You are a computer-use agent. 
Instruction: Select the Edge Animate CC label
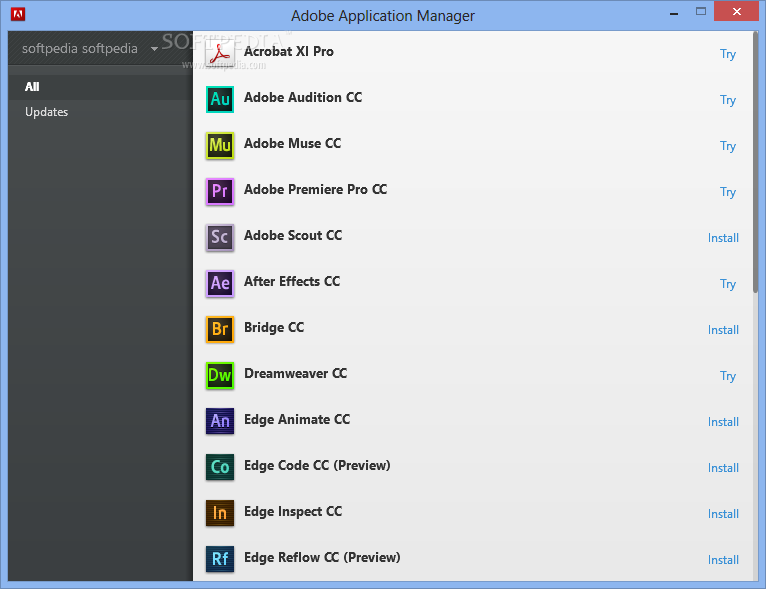point(297,420)
